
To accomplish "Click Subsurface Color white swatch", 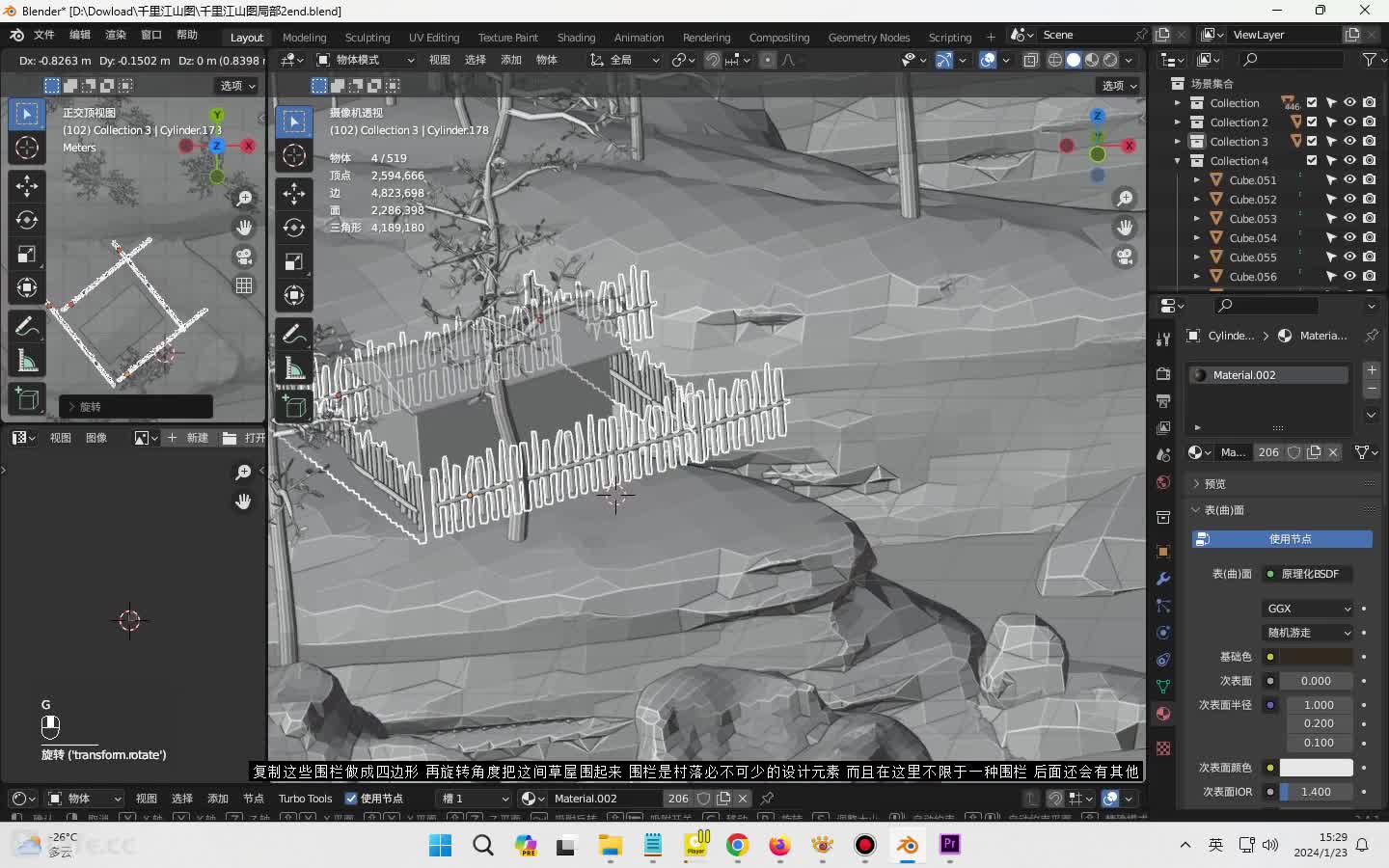I will tap(1316, 768).
